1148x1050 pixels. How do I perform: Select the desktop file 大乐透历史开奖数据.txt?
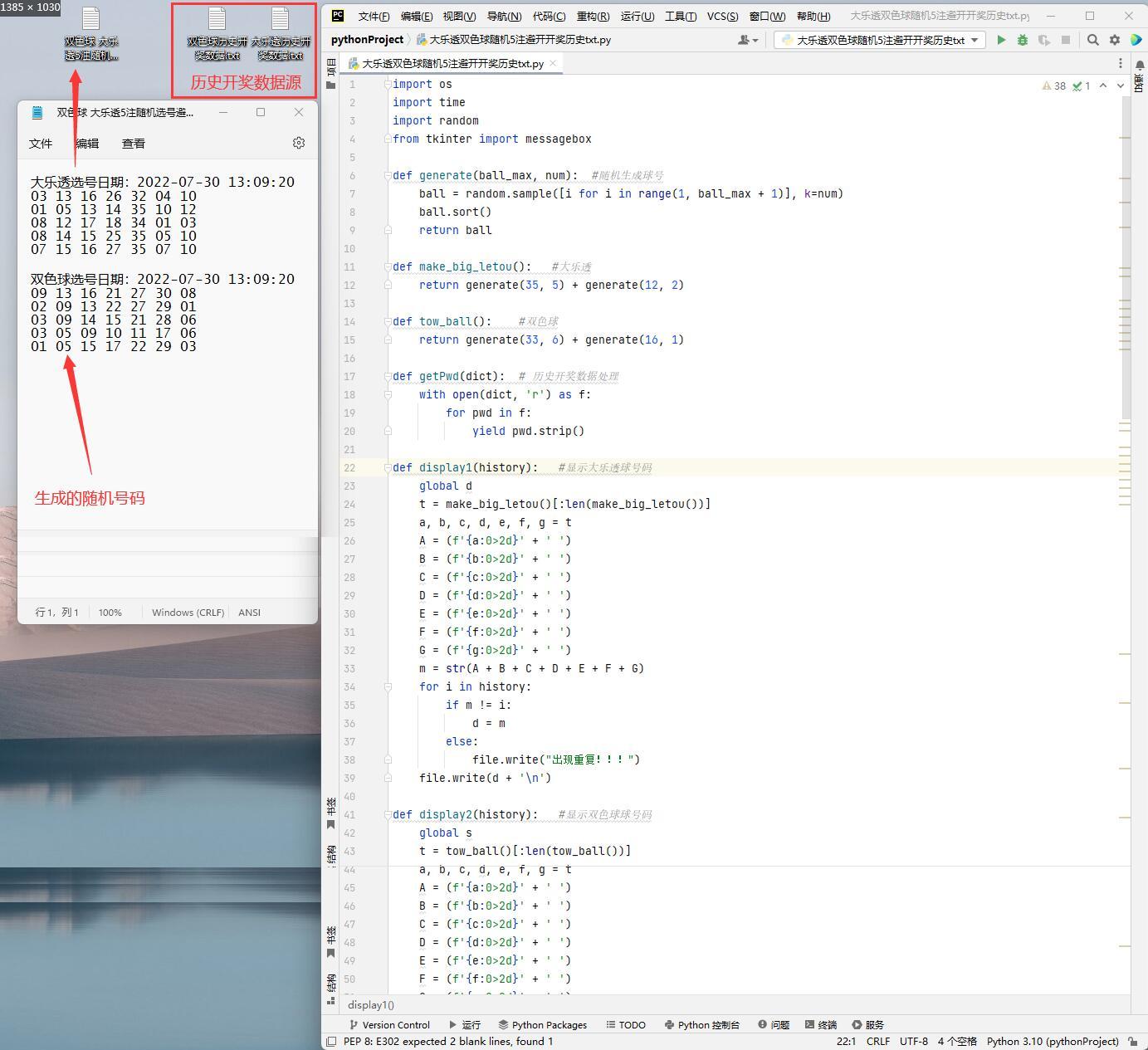tap(280, 34)
